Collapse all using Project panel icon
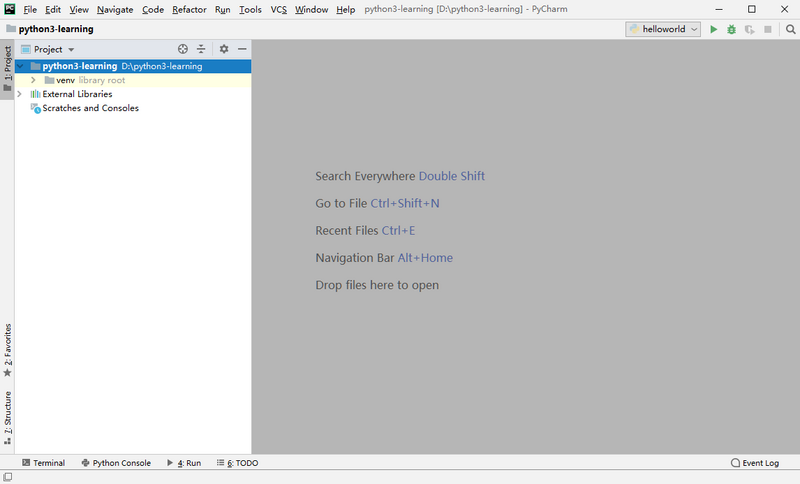The image size is (800, 484). coord(201,49)
